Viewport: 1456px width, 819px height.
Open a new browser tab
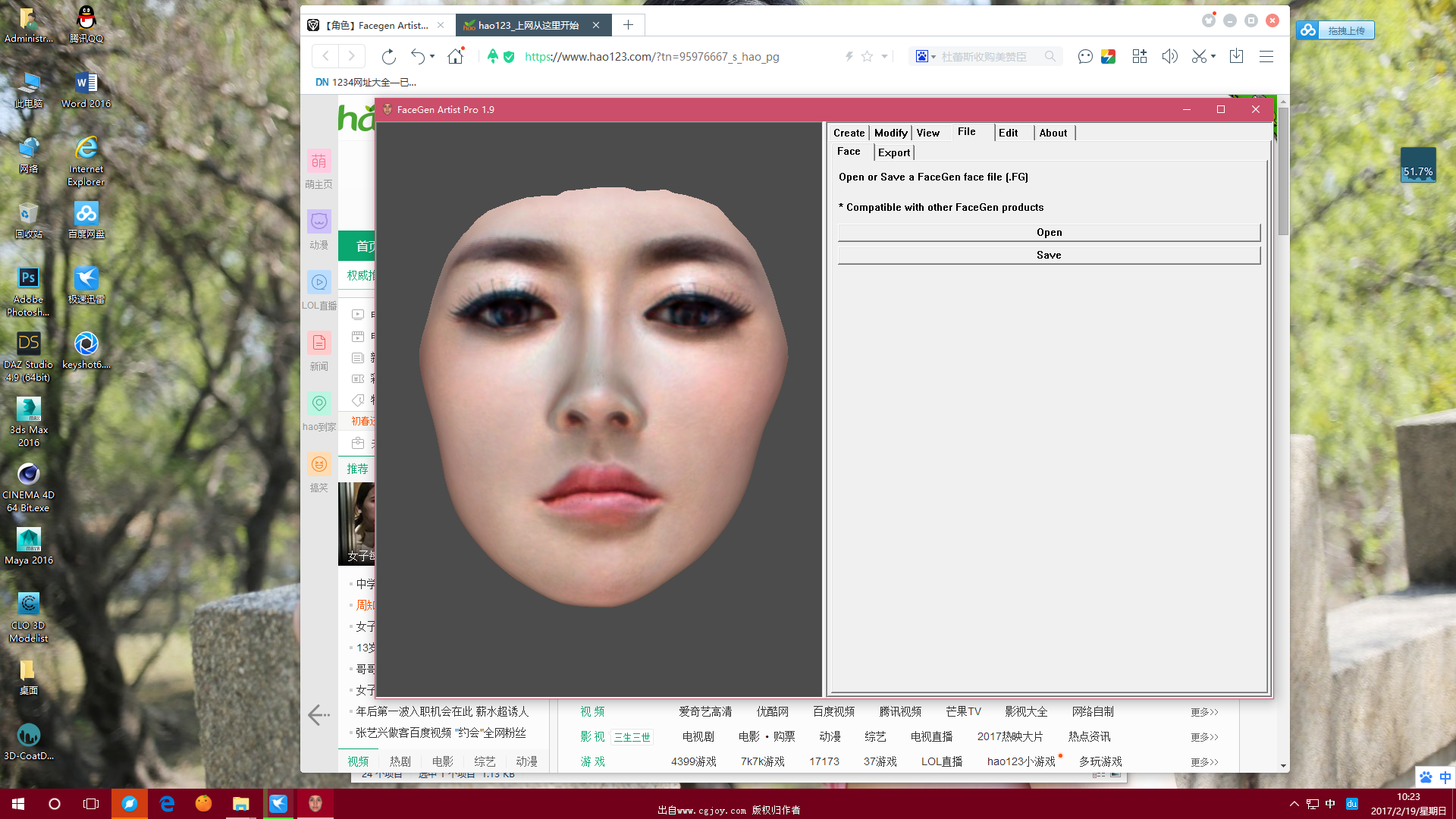628,25
